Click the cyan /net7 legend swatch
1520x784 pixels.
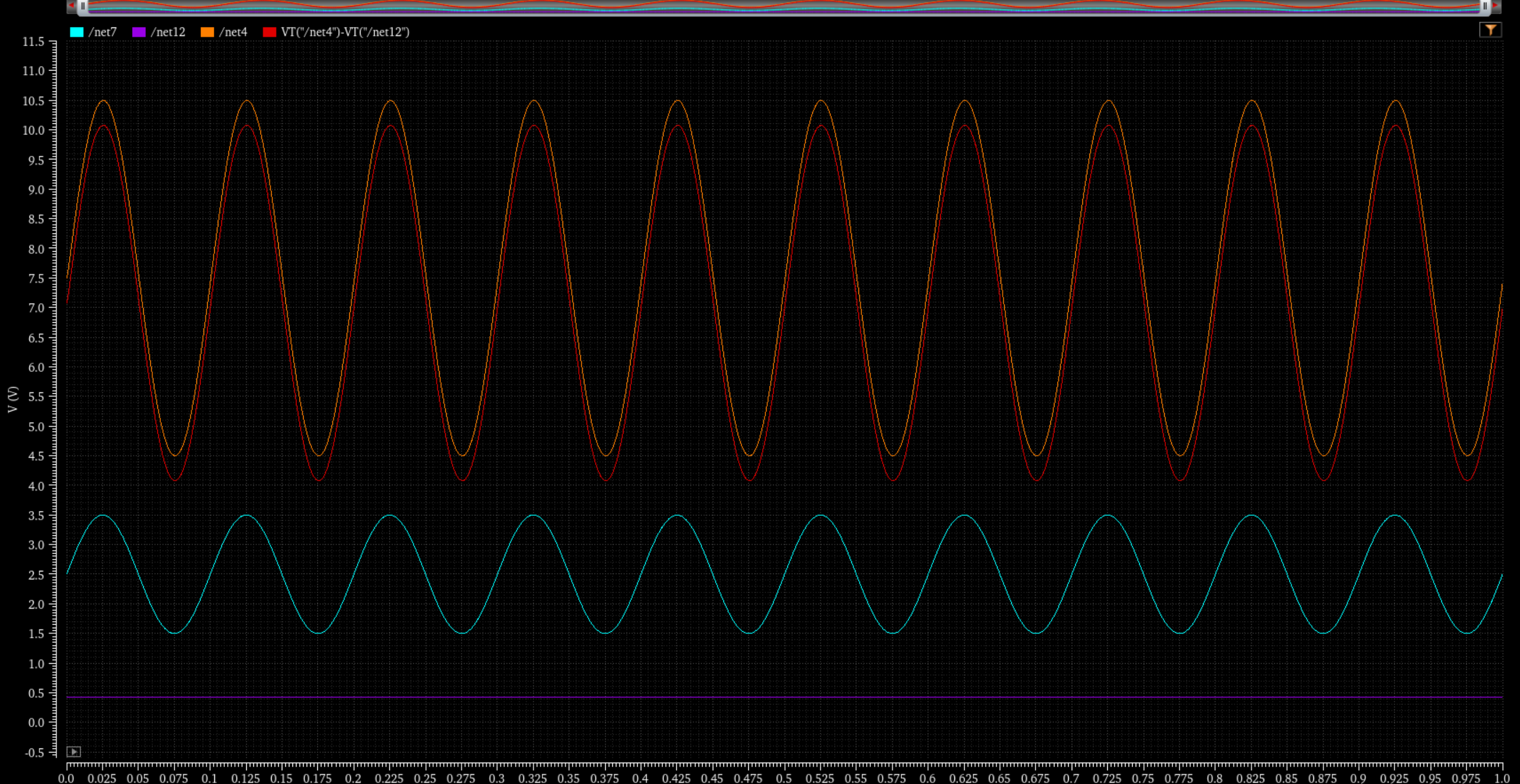point(77,32)
